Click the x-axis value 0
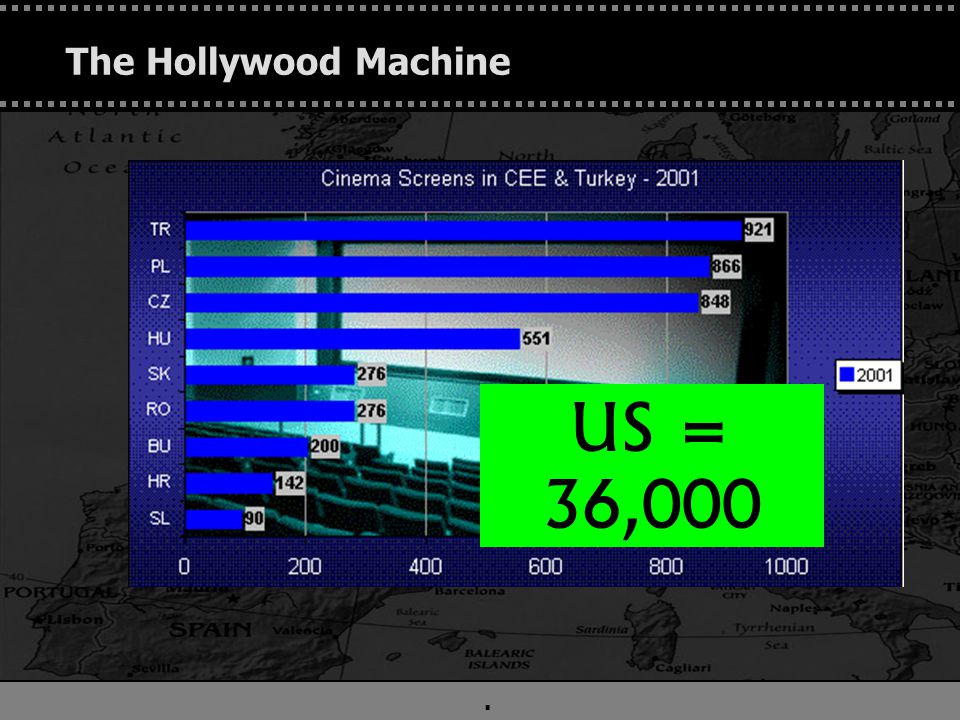The width and height of the screenshot is (960, 720). coord(184,567)
